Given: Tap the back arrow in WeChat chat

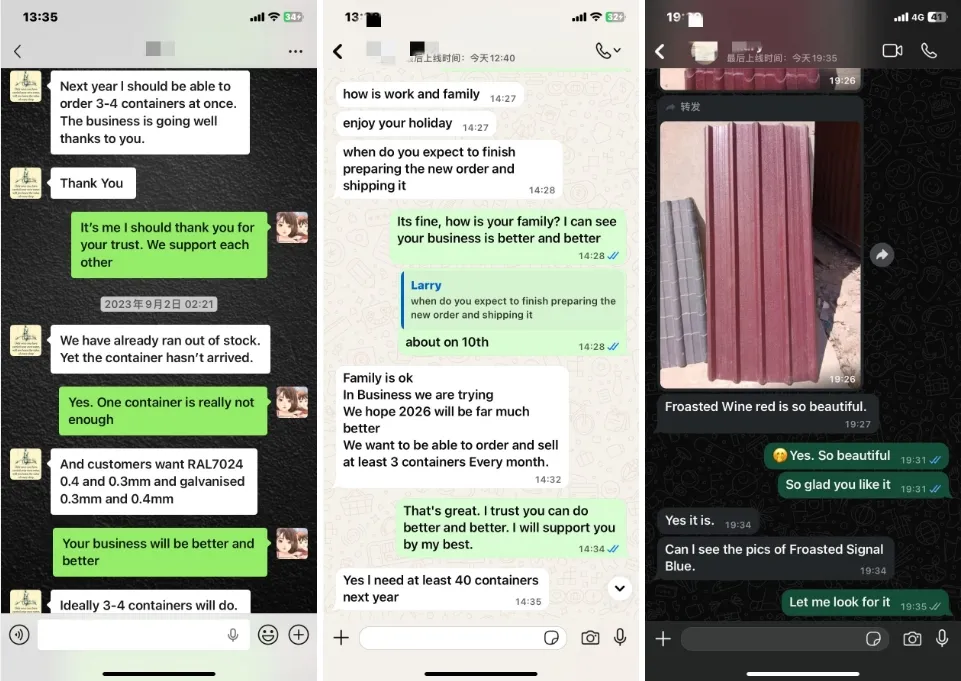Looking at the screenshot, I should [18, 51].
